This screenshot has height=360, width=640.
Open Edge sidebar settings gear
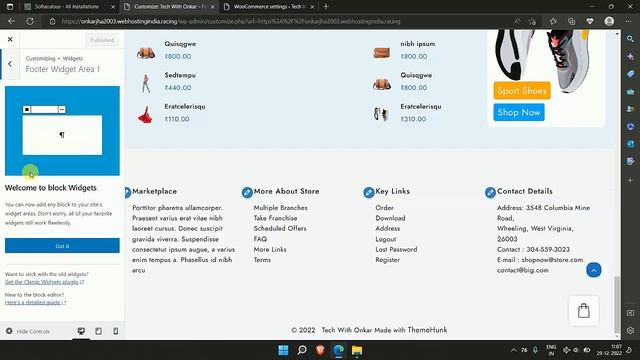coord(631,330)
